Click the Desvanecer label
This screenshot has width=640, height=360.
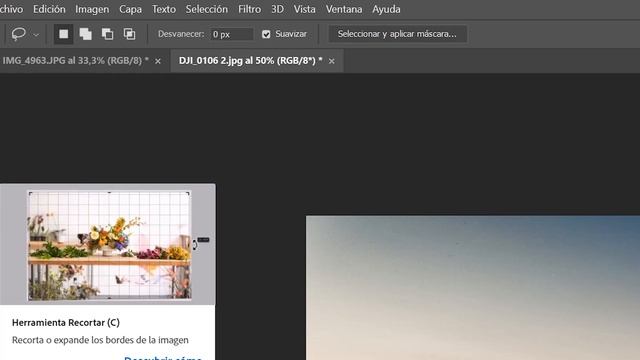181,34
